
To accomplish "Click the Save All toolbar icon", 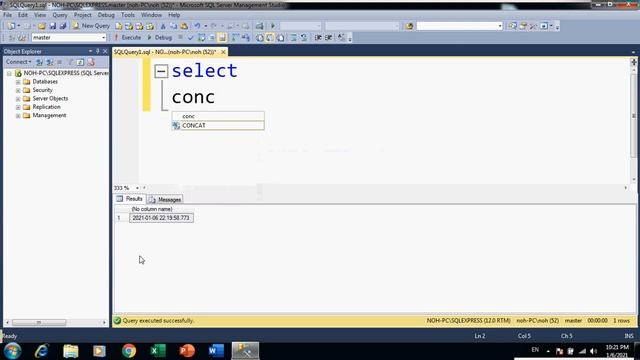I will pyautogui.click(x=62, y=26).
